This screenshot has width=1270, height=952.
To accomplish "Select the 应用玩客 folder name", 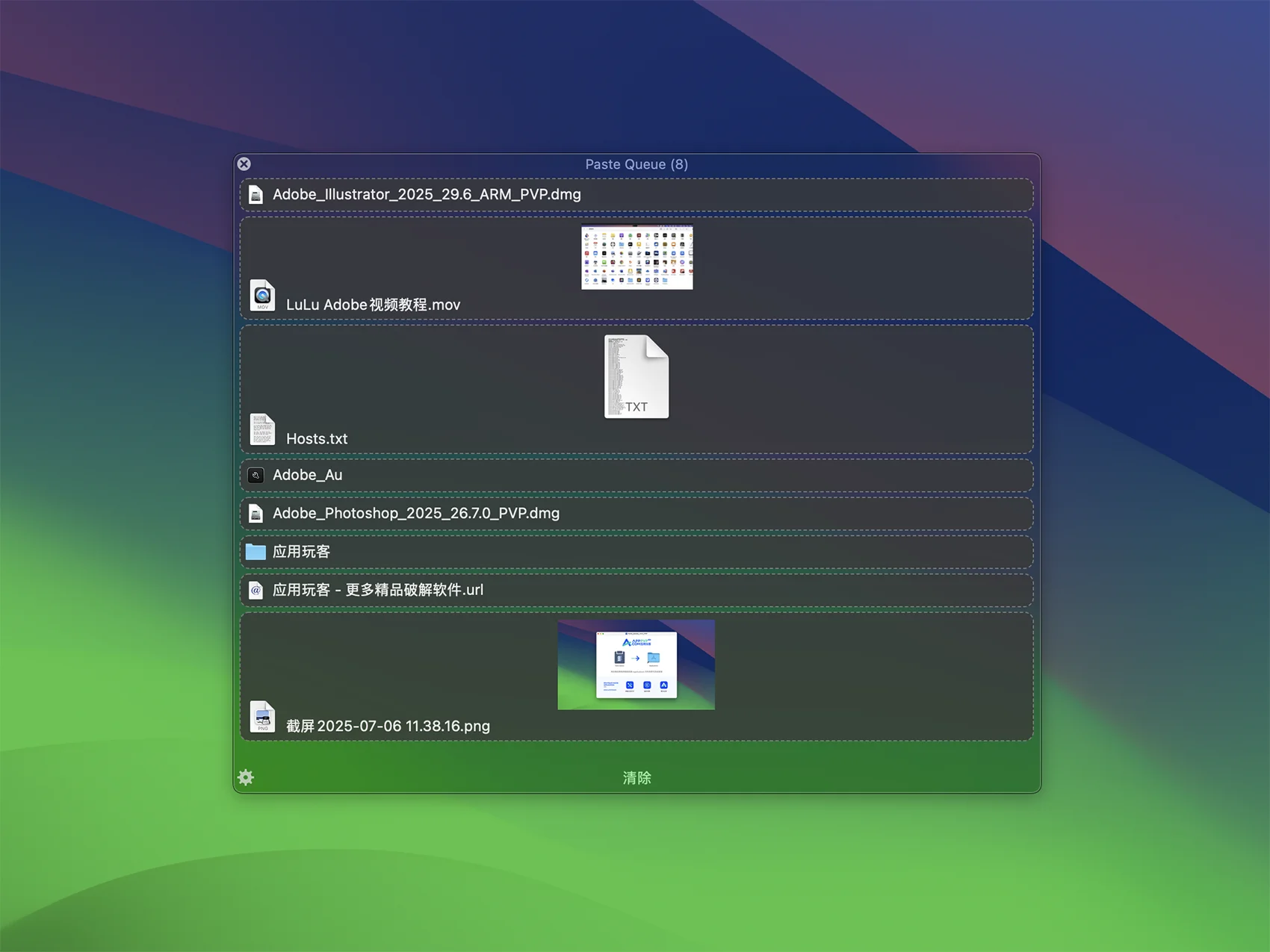I will [301, 552].
